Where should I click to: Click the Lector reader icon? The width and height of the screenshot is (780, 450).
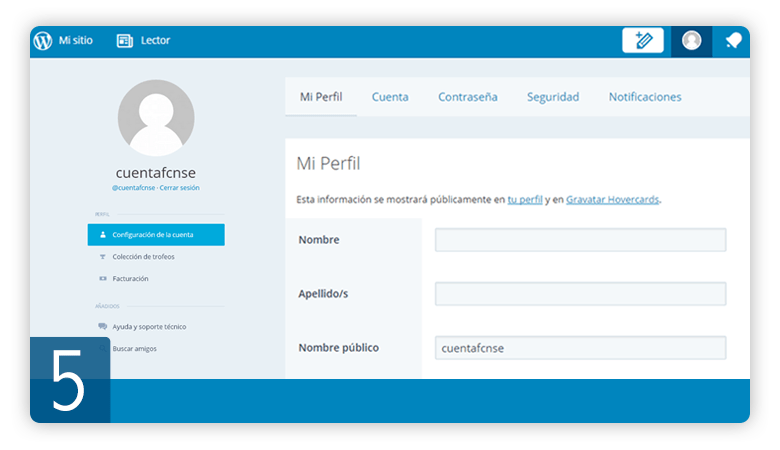[x=124, y=41]
